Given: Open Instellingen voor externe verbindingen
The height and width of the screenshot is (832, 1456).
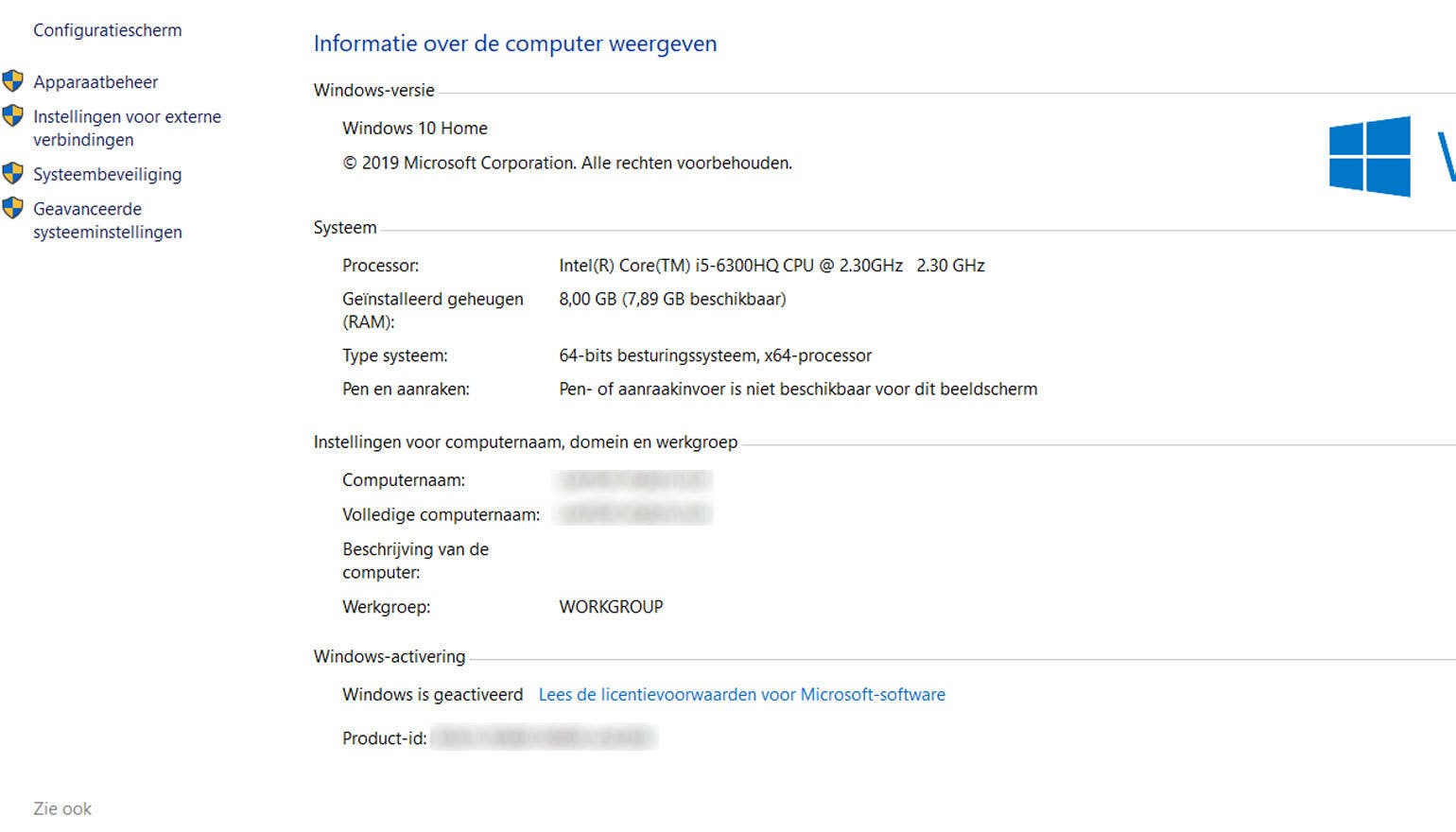Looking at the screenshot, I should pos(127,128).
